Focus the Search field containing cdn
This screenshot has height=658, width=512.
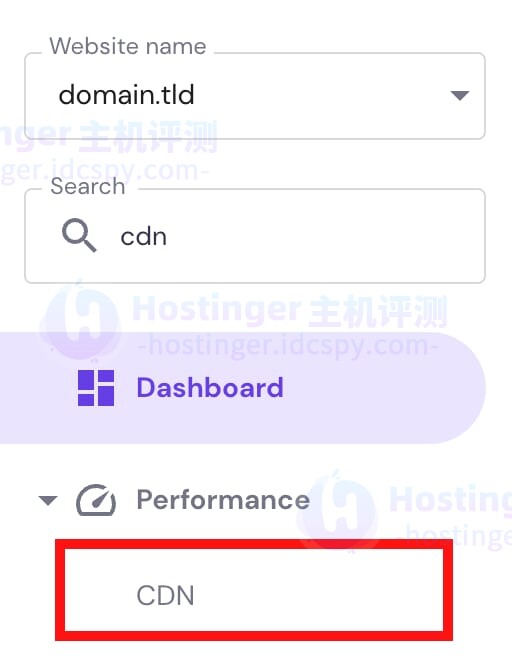point(255,236)
